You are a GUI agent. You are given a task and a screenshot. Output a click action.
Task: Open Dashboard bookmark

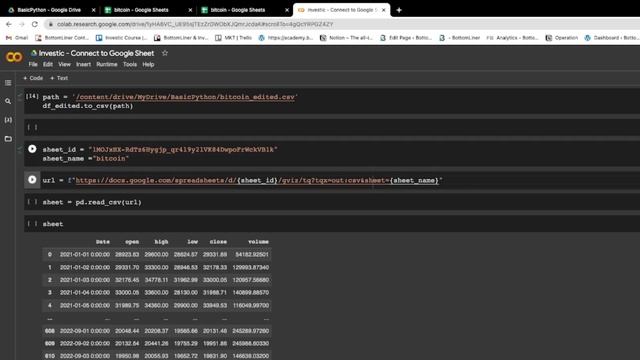click(611, 38)
